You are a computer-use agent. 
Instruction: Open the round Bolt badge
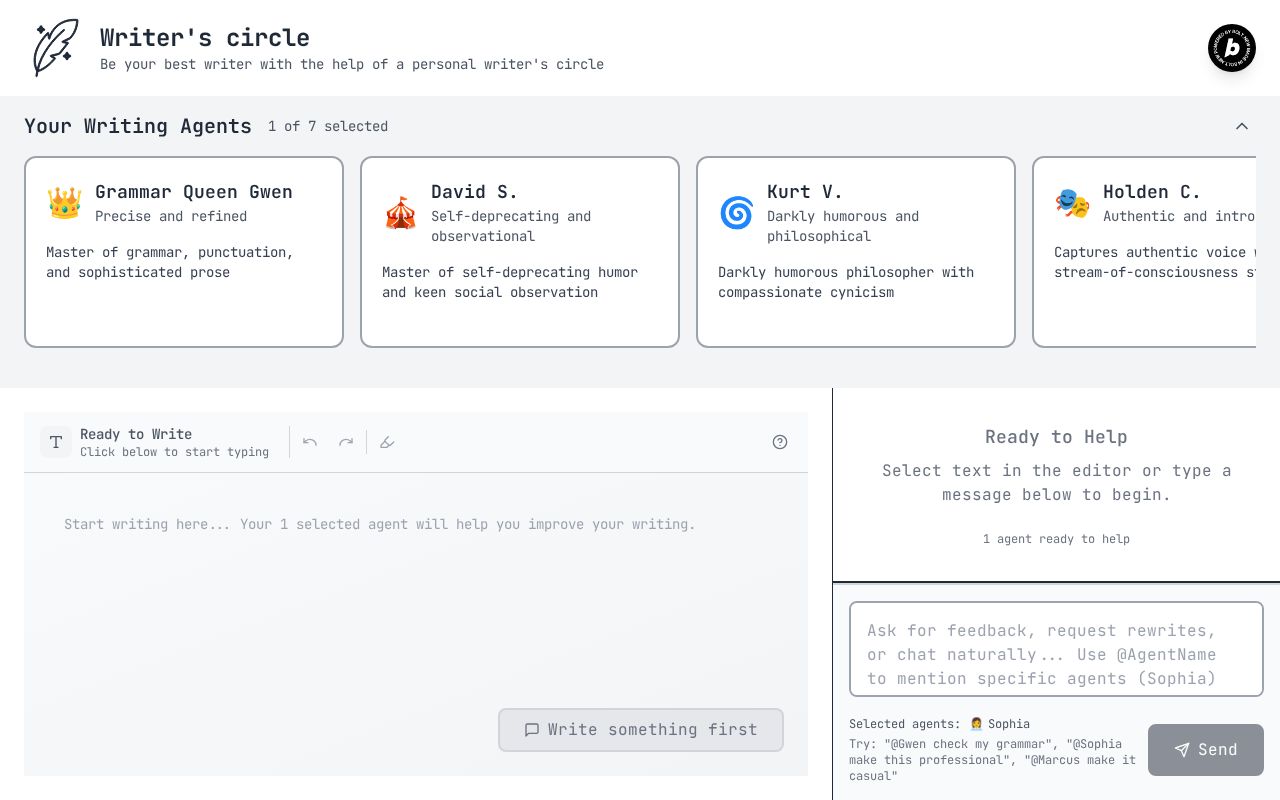[x=1232, y=48]
